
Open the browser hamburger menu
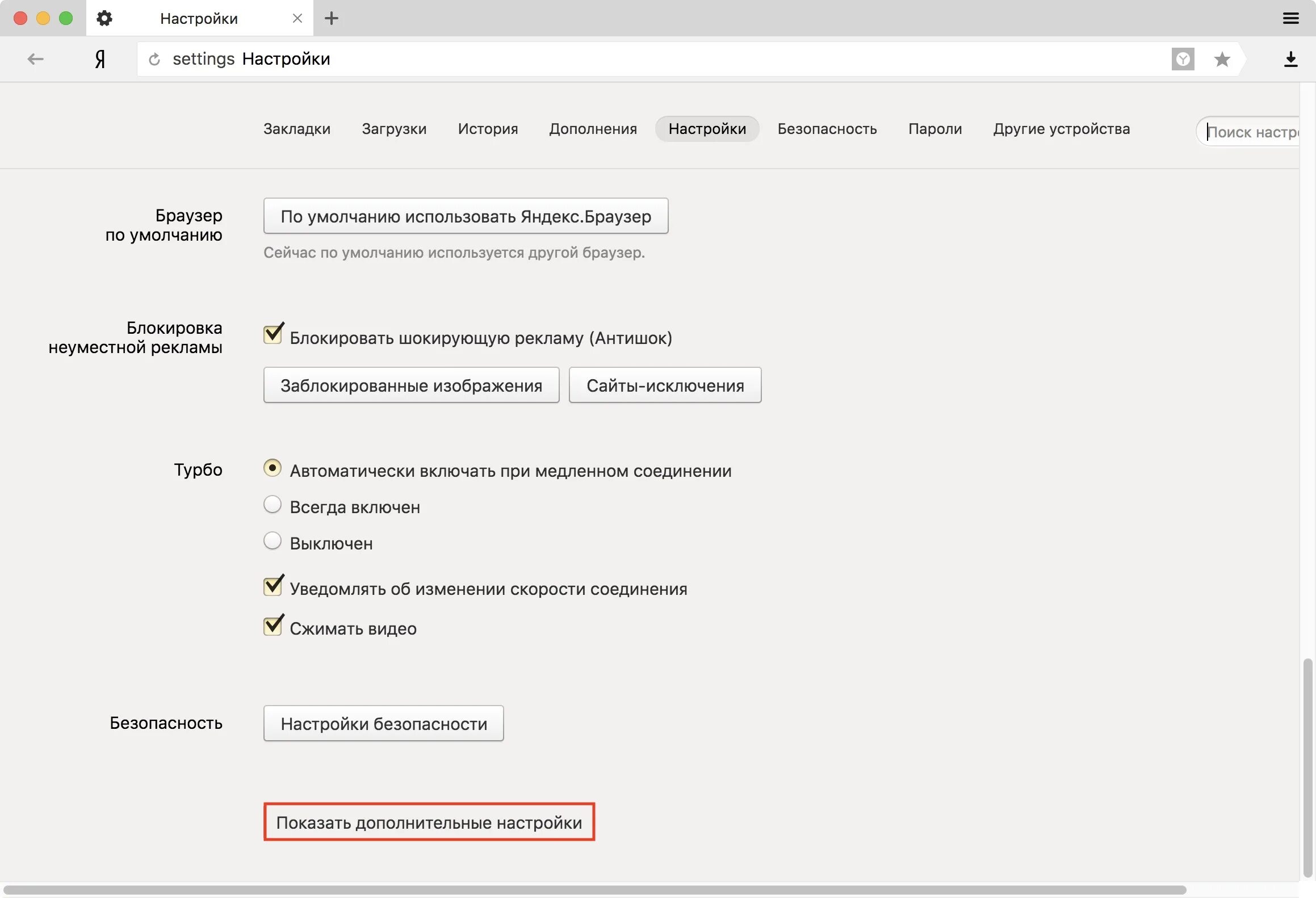(x=1290, y=18)
